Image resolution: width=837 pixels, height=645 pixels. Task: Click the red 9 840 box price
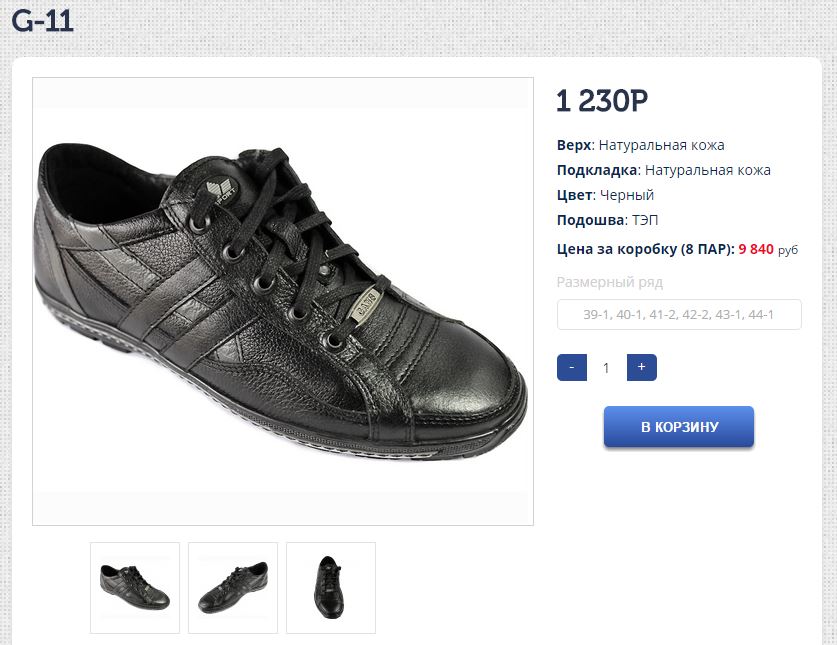click(x=756, y=249)
